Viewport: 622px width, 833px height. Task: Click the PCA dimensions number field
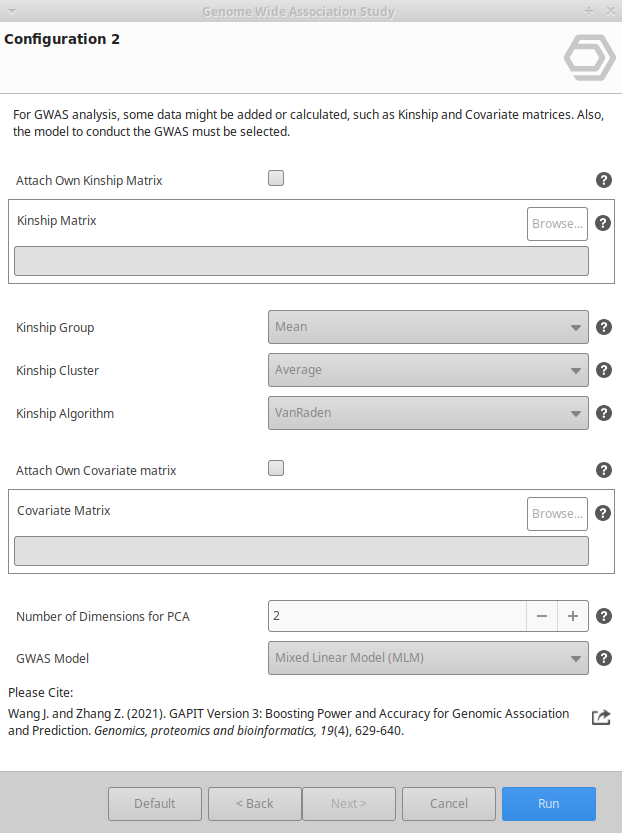point(397,616)
